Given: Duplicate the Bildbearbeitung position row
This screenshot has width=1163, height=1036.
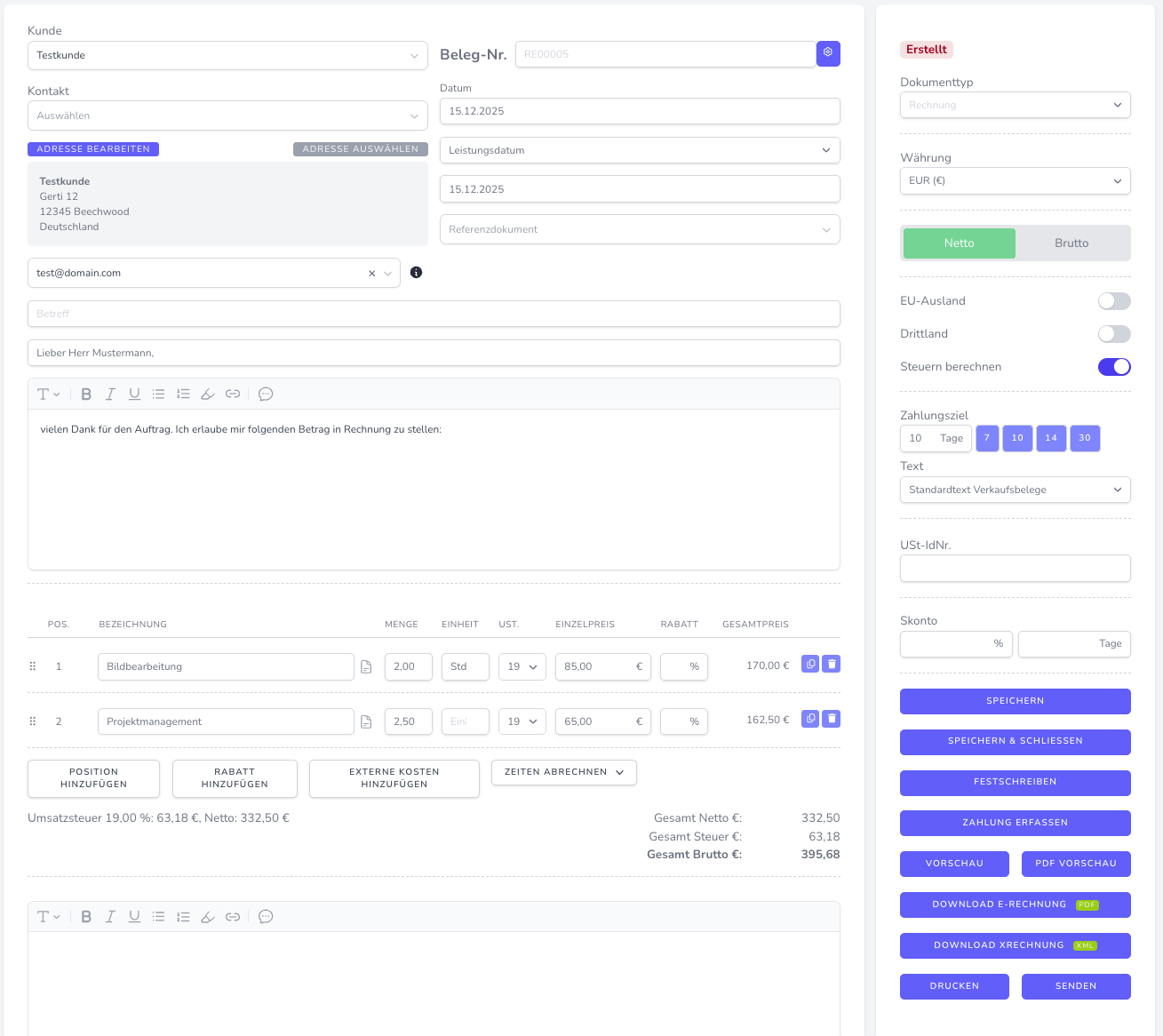Looking at the screenshot, I should click(x=809, y=664).
